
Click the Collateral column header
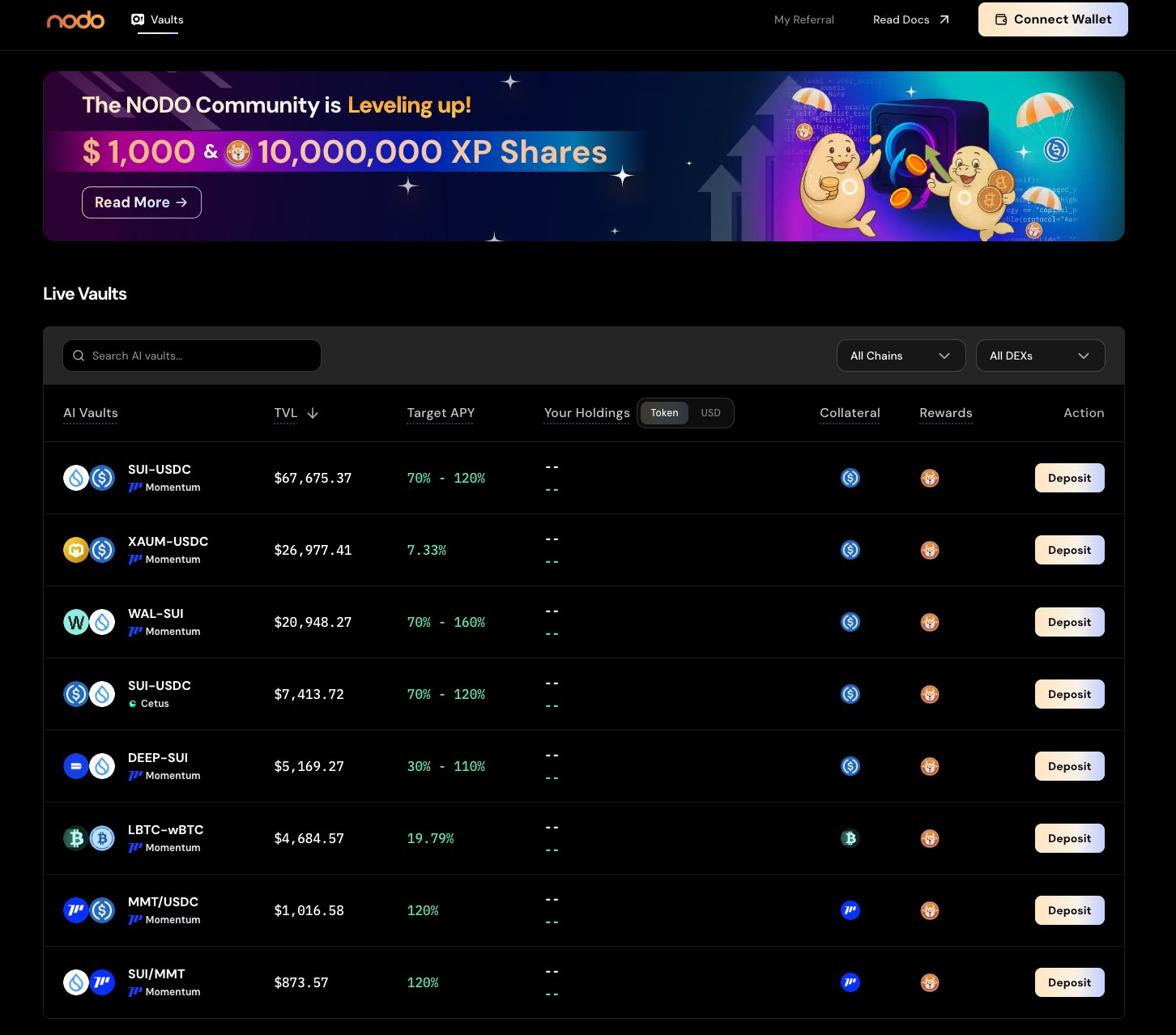850,413
